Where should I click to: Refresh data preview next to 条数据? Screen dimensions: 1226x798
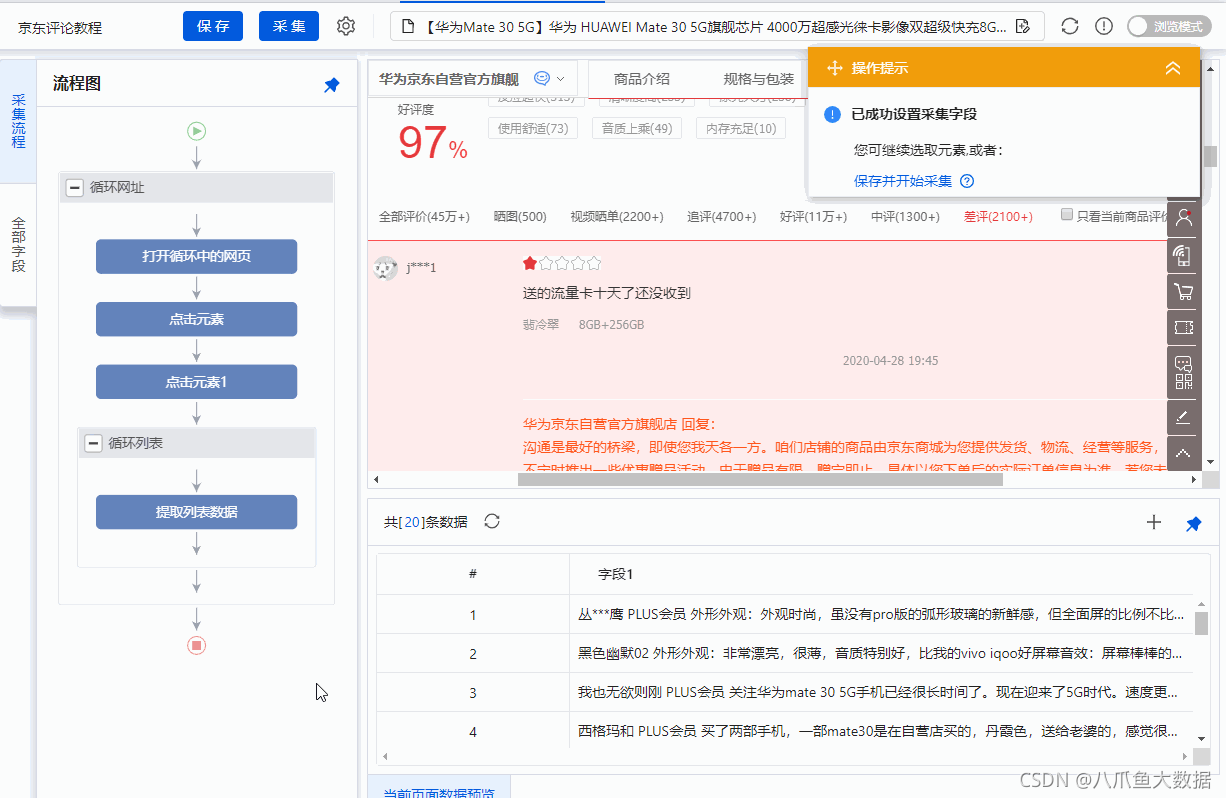click(x=492, y=521)
